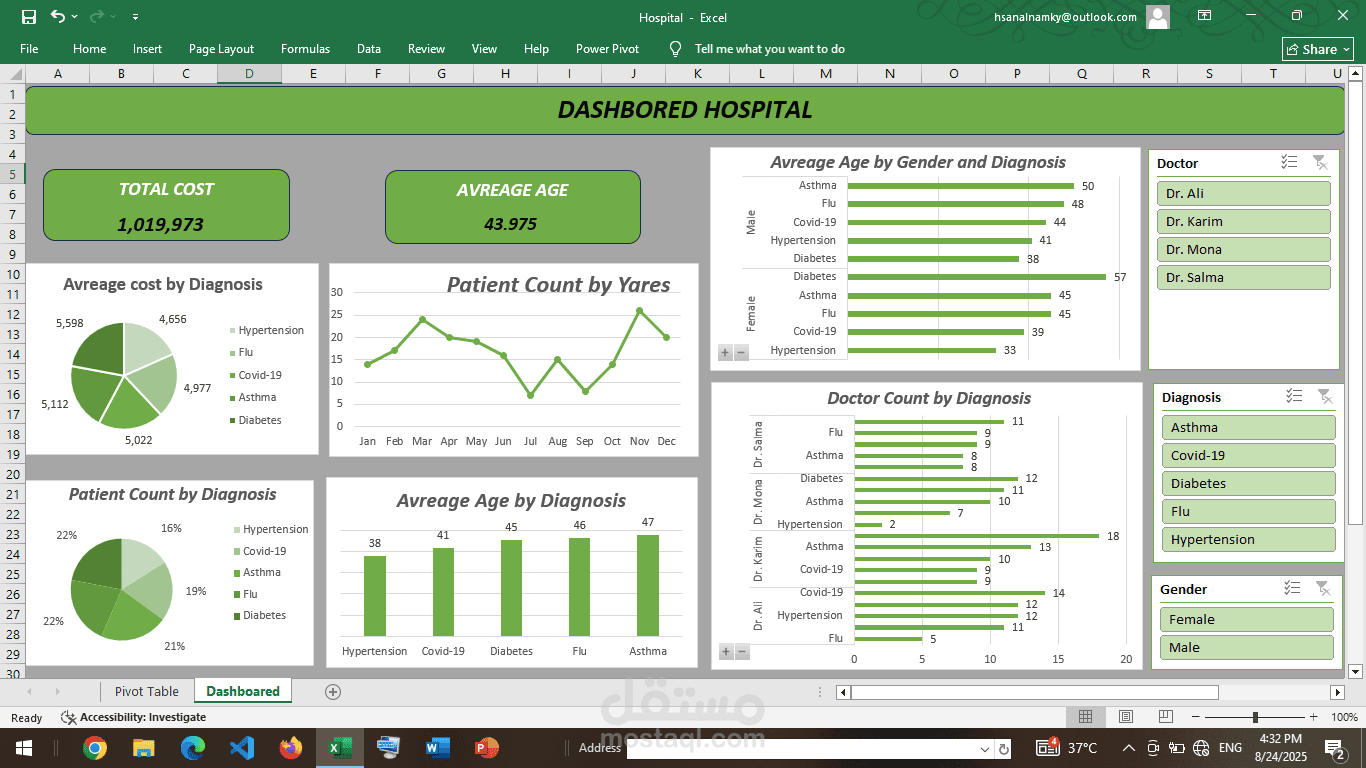Open PowerPoint from the taskbar
The height and width of the screenshot is (768, 1366).
tap(486, 747)
